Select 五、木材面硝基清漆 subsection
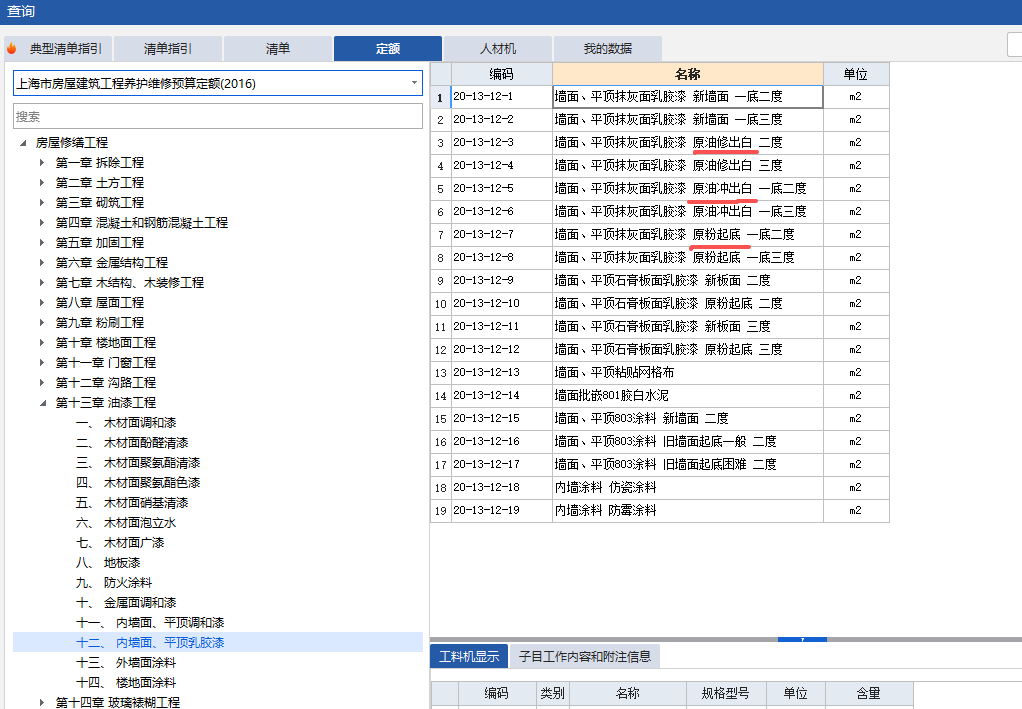The height and width of the screenshot is (709, 1022). click(132, 503)
